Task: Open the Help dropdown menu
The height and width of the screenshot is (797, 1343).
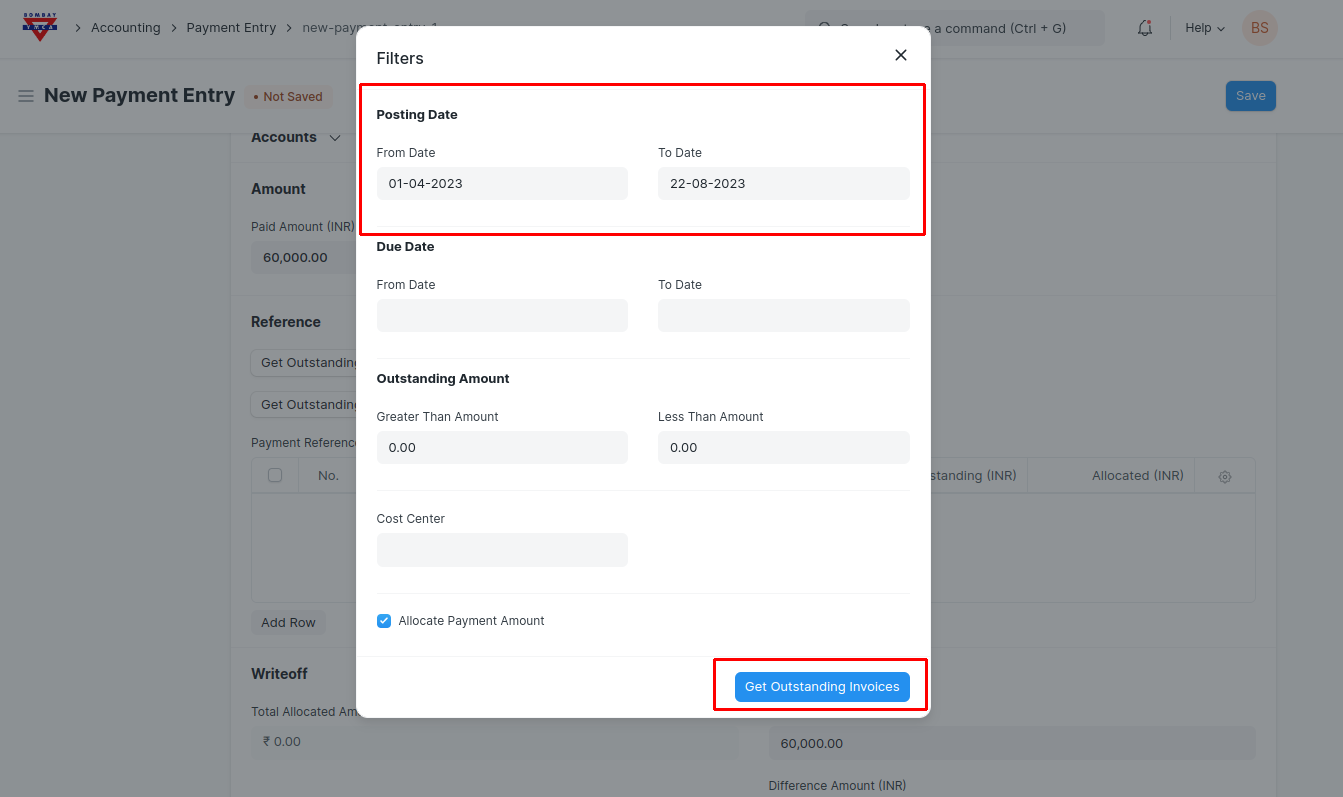Action: tap(1204, 28)
